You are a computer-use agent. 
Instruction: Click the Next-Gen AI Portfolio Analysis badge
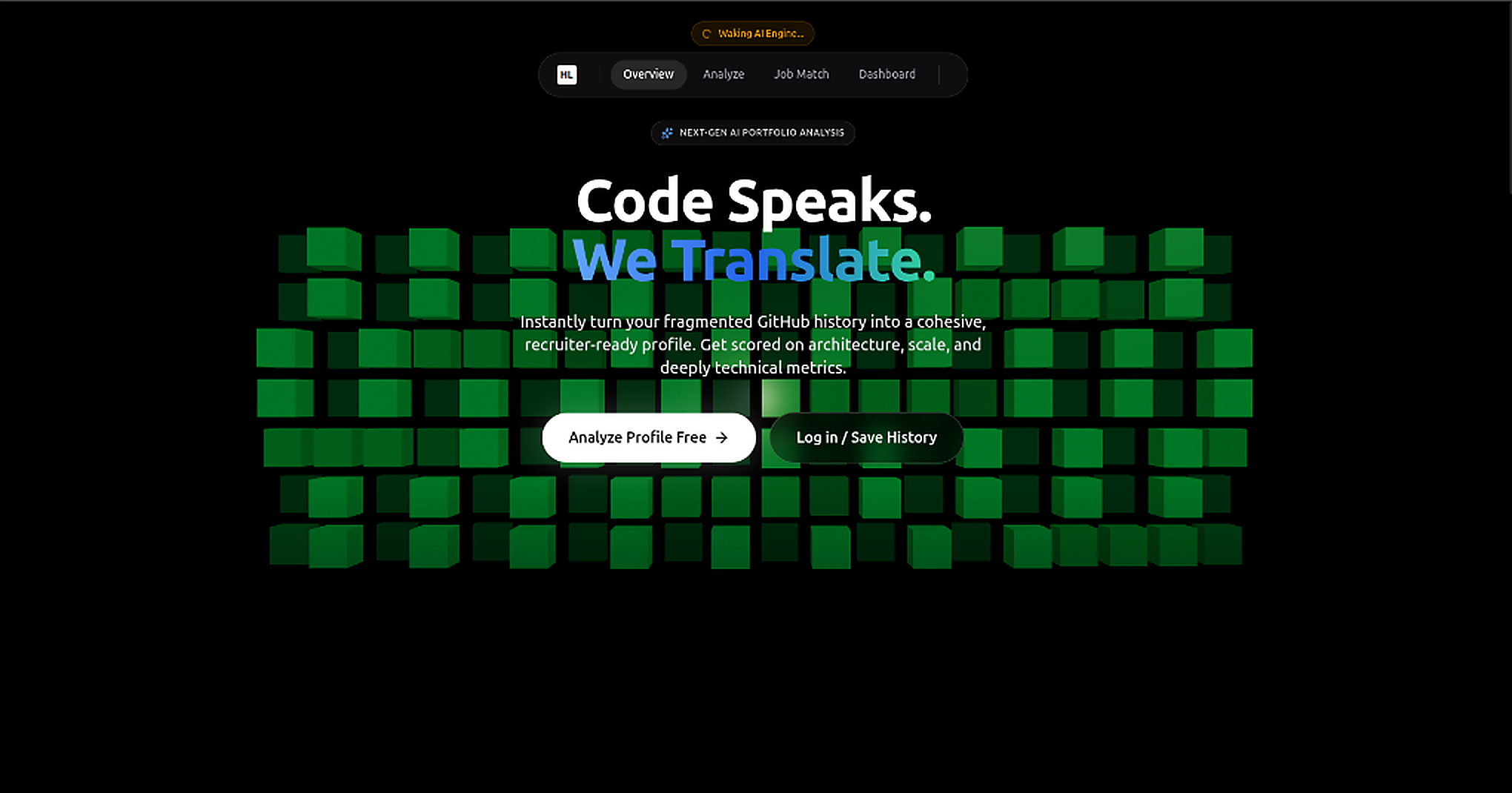coord(753,133)
